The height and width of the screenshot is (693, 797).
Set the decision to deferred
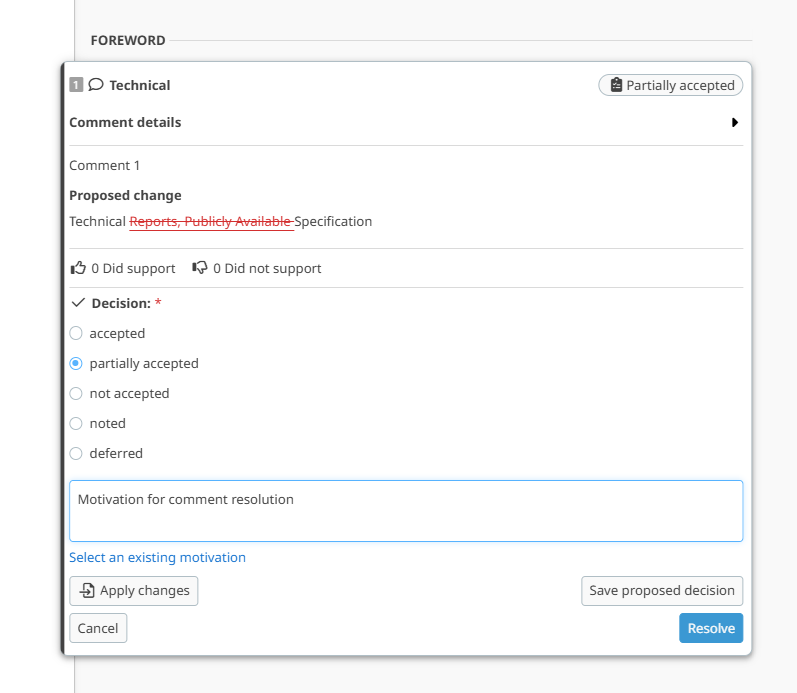tap(76, 453)
